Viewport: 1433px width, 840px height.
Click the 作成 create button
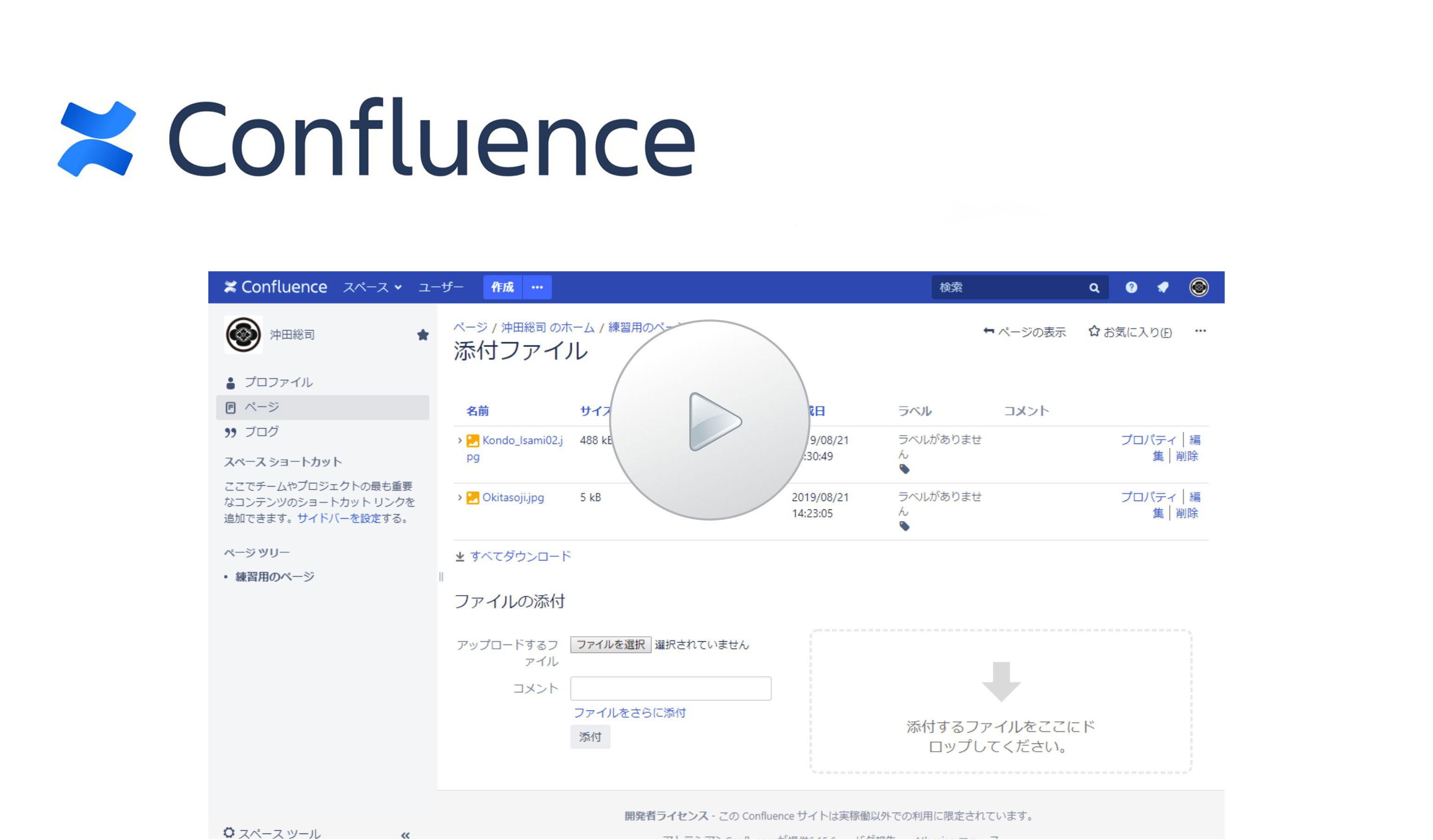pyautogui.click(x=503, y=287)
